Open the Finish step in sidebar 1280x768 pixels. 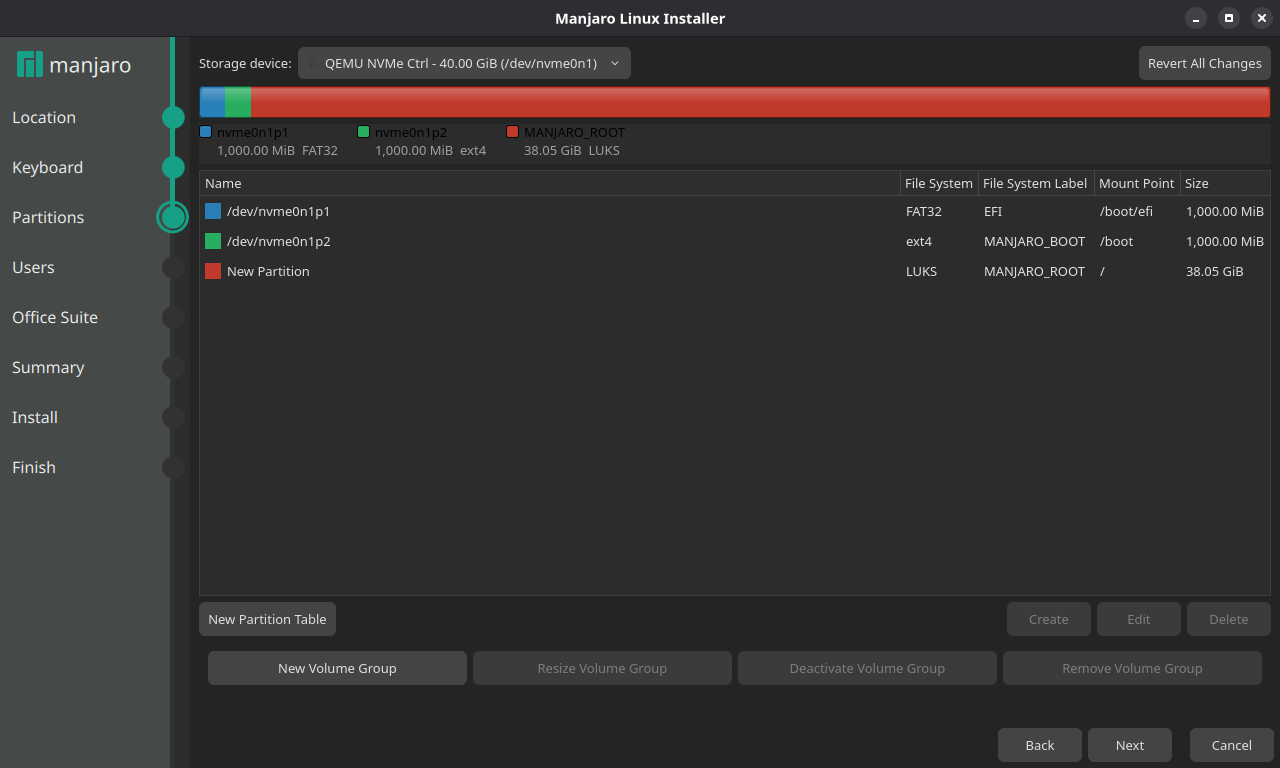34,467
